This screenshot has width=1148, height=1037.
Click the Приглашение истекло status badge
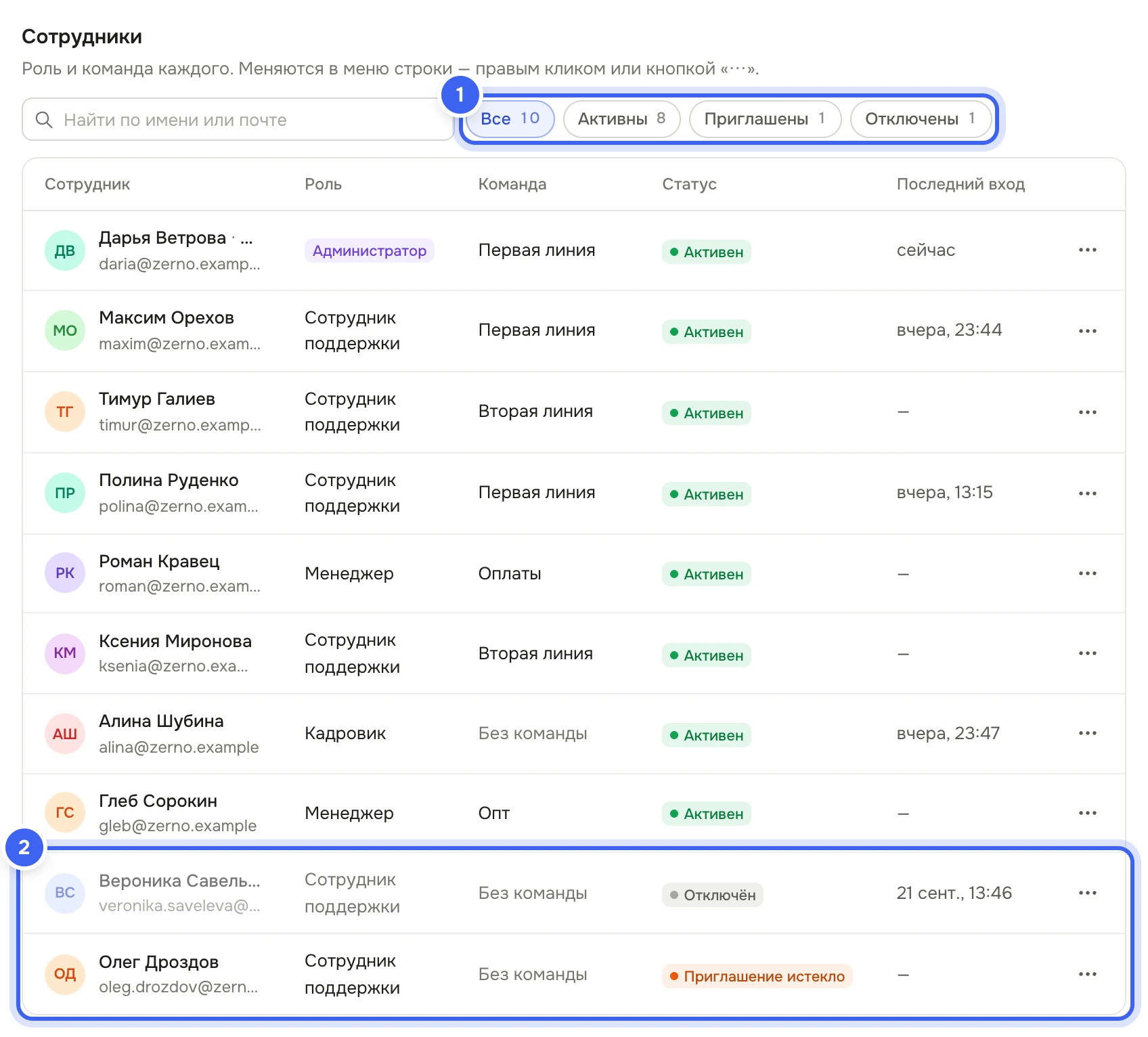click(757, 976)
